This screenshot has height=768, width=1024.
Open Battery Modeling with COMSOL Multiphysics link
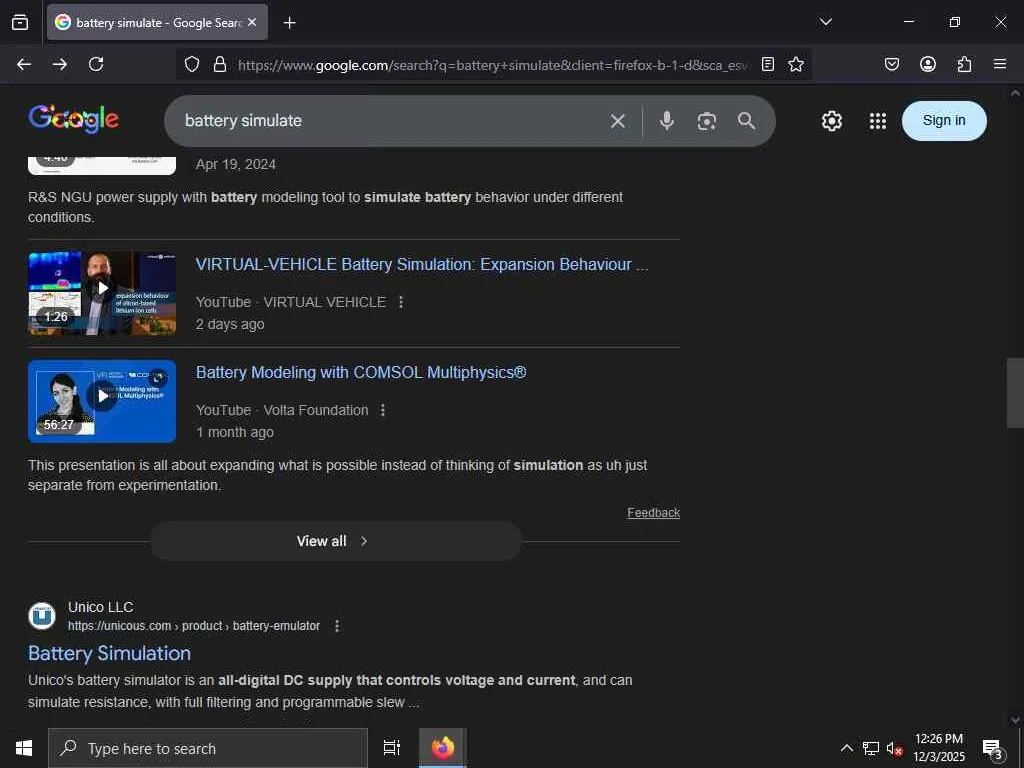361,372
